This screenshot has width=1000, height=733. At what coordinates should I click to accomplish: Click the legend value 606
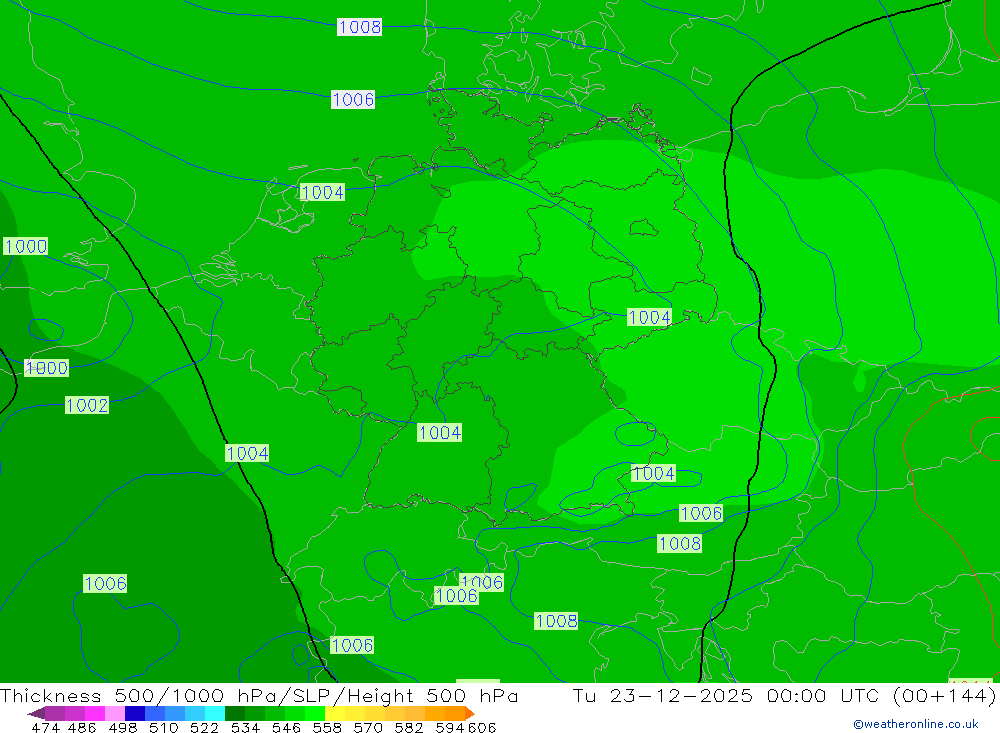point(482,727)
